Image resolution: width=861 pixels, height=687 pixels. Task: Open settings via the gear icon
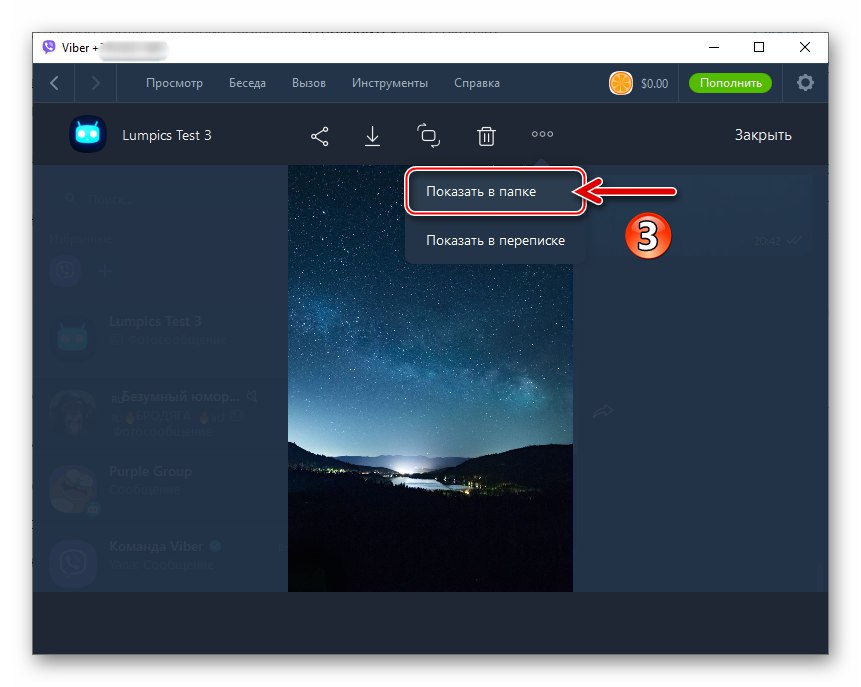coord(805,83)
